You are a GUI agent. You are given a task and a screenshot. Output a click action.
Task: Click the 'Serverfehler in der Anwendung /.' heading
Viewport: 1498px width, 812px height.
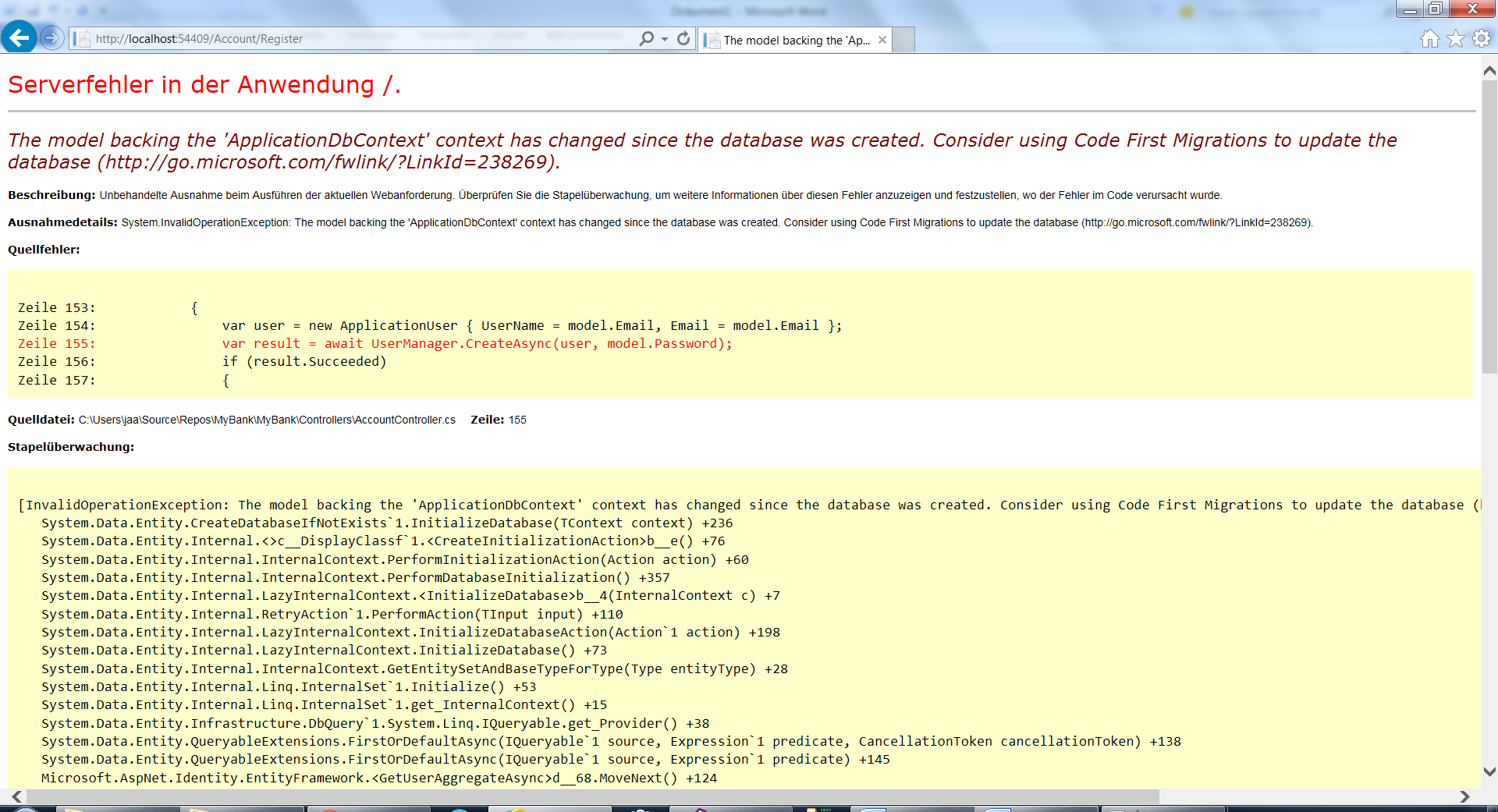pyautogui.click(x=204, y=84)
